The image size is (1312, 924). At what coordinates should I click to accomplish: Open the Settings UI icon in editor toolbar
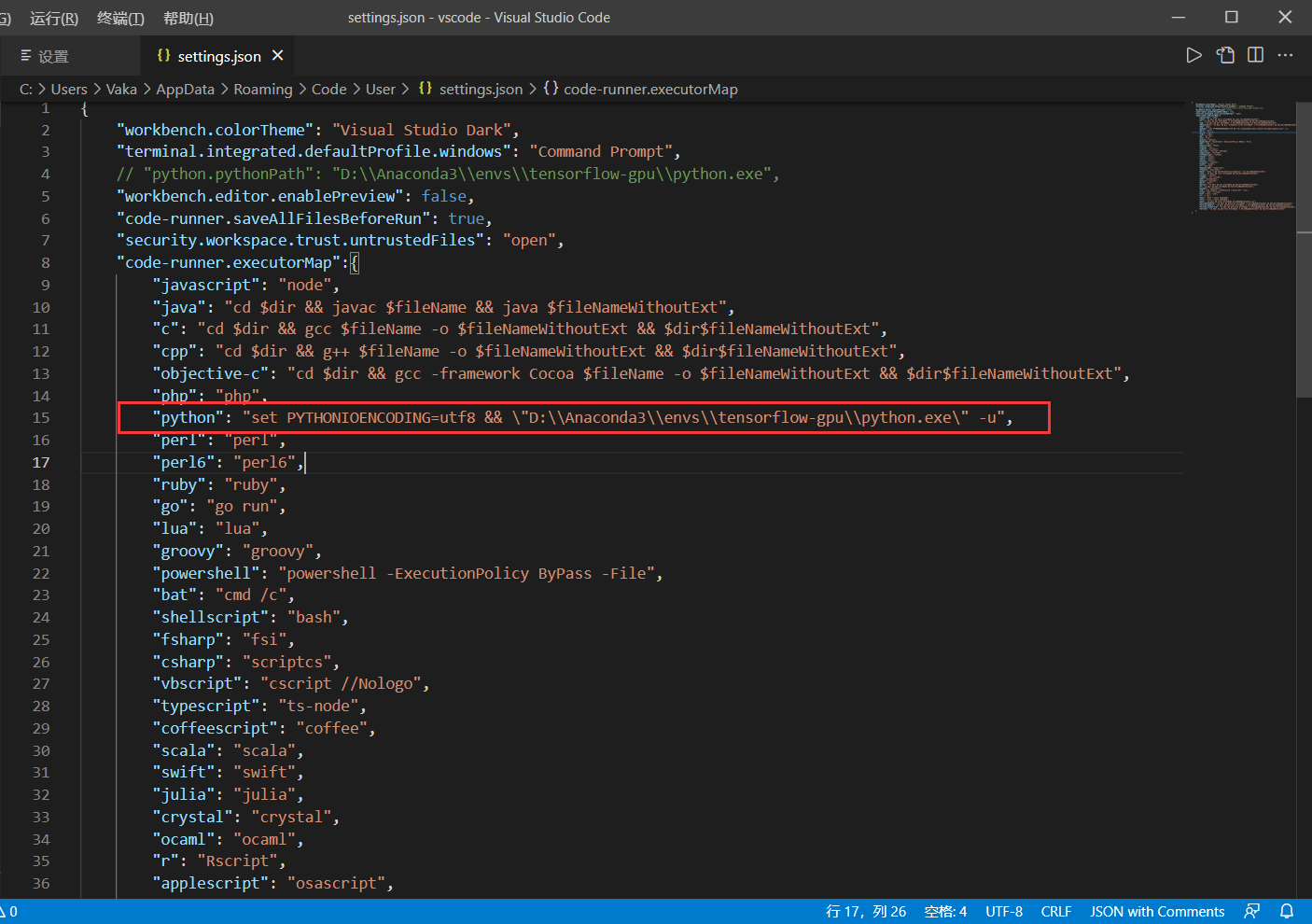1225,55
